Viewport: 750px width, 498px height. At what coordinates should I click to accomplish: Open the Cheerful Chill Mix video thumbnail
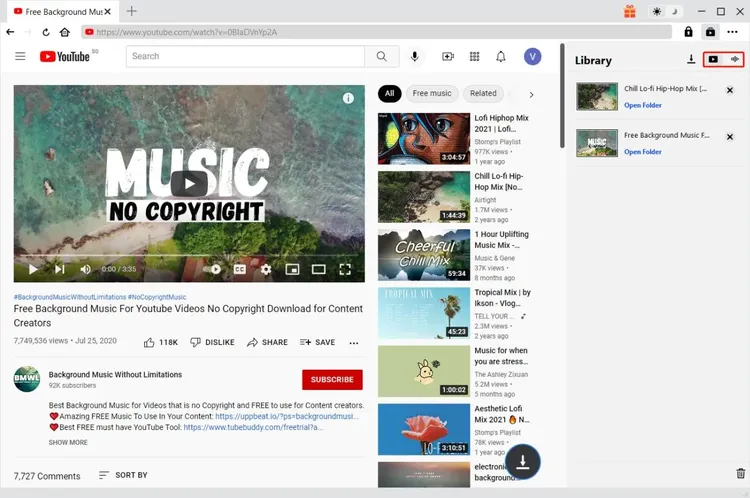pos(423,254)
